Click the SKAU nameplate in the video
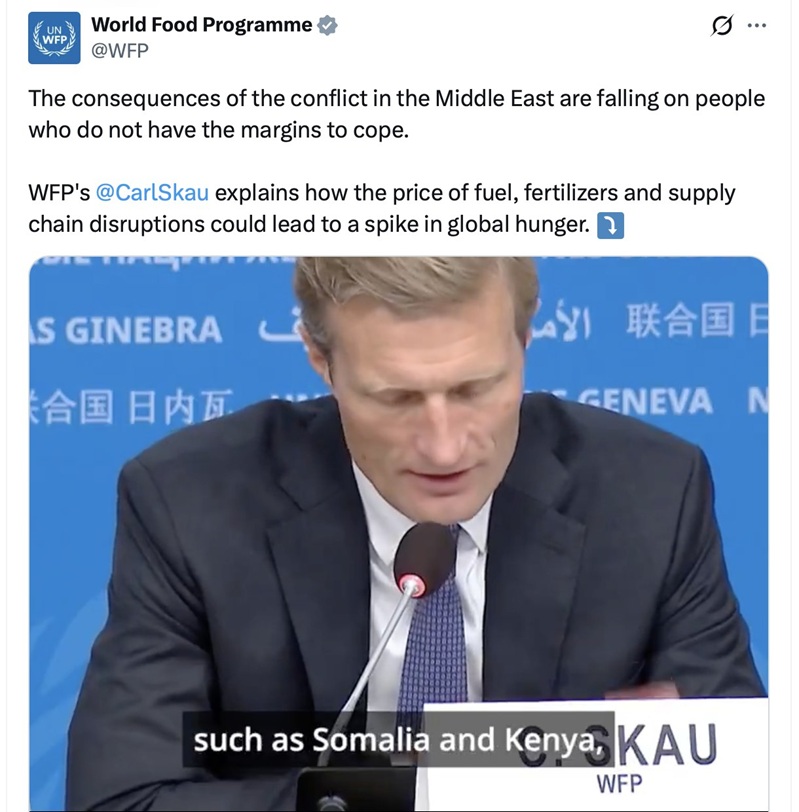799x812 pixels. pyautogui.click(x=595, y=753)
